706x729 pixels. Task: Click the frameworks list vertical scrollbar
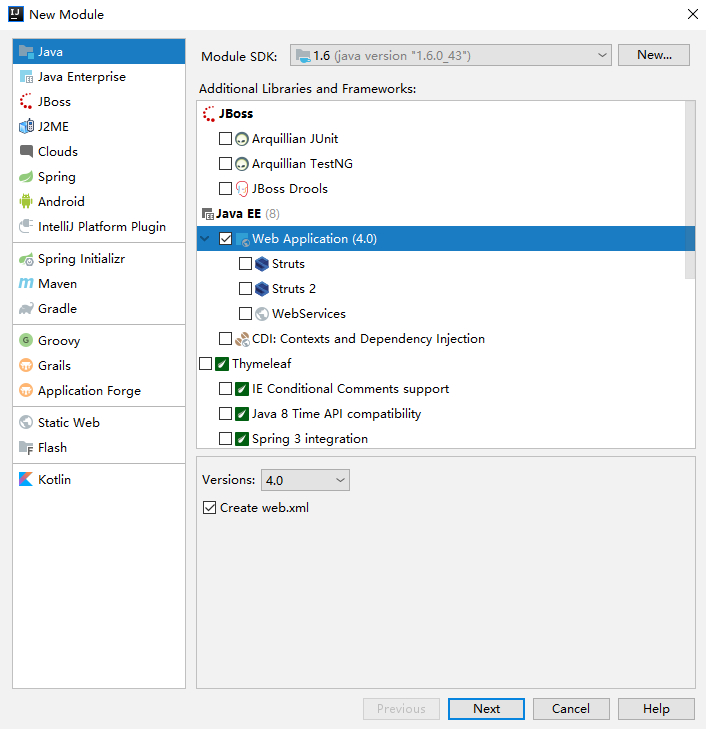[x=689, y=190]
